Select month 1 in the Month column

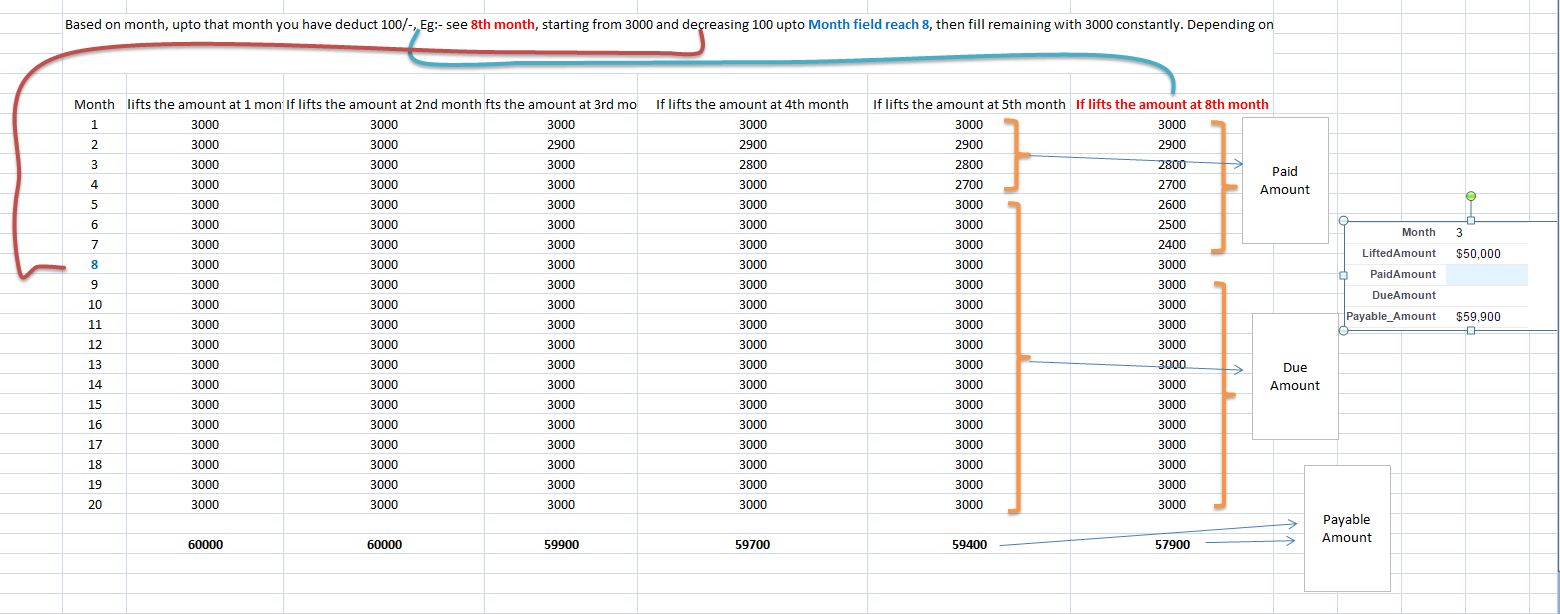[x=95, y=124]
